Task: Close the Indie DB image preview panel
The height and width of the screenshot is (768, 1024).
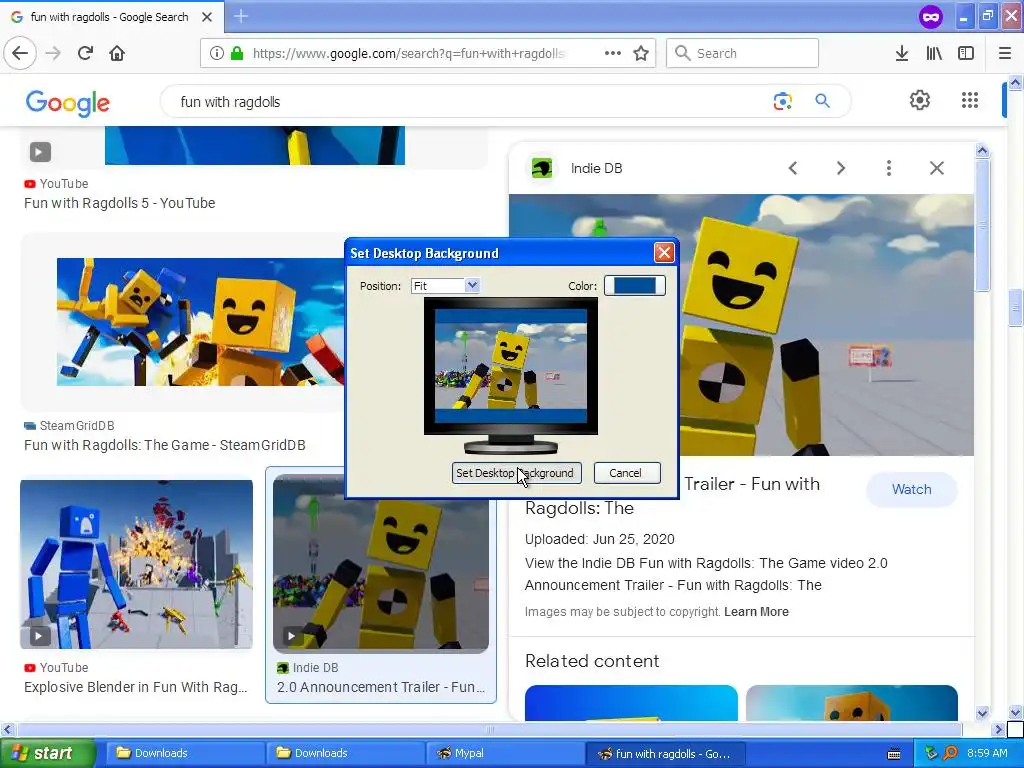Action: pyautogui.click(x=936, y=168)
